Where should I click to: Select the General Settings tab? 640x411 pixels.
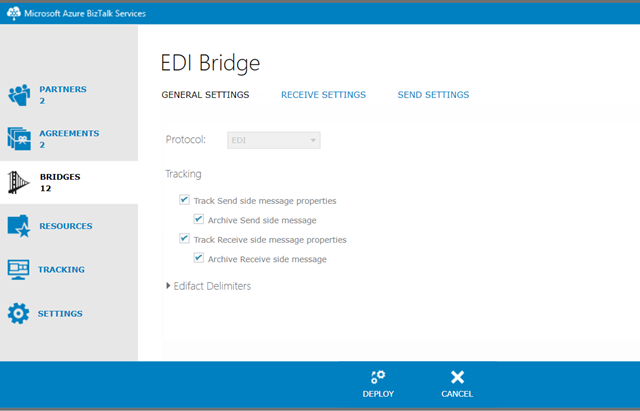pos(205,95)
